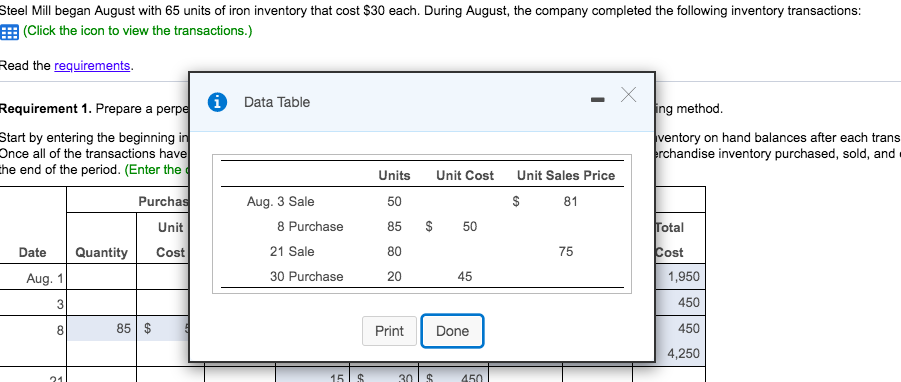Viewport: 901px width, 382px height.
Task: Click the 'Unit Sales Price' column header
Action: (566, 176)
